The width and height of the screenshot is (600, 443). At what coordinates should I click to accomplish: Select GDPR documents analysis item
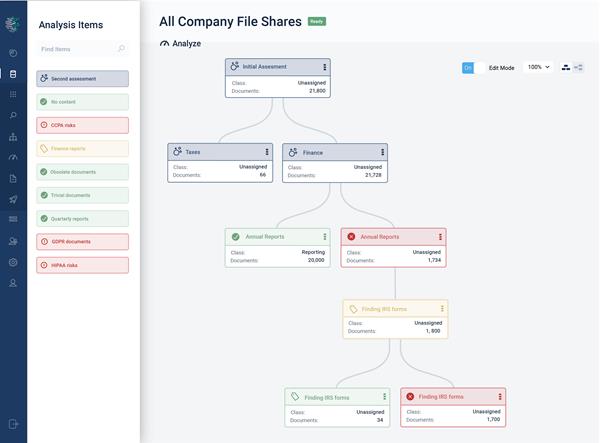tap(83, 241)
